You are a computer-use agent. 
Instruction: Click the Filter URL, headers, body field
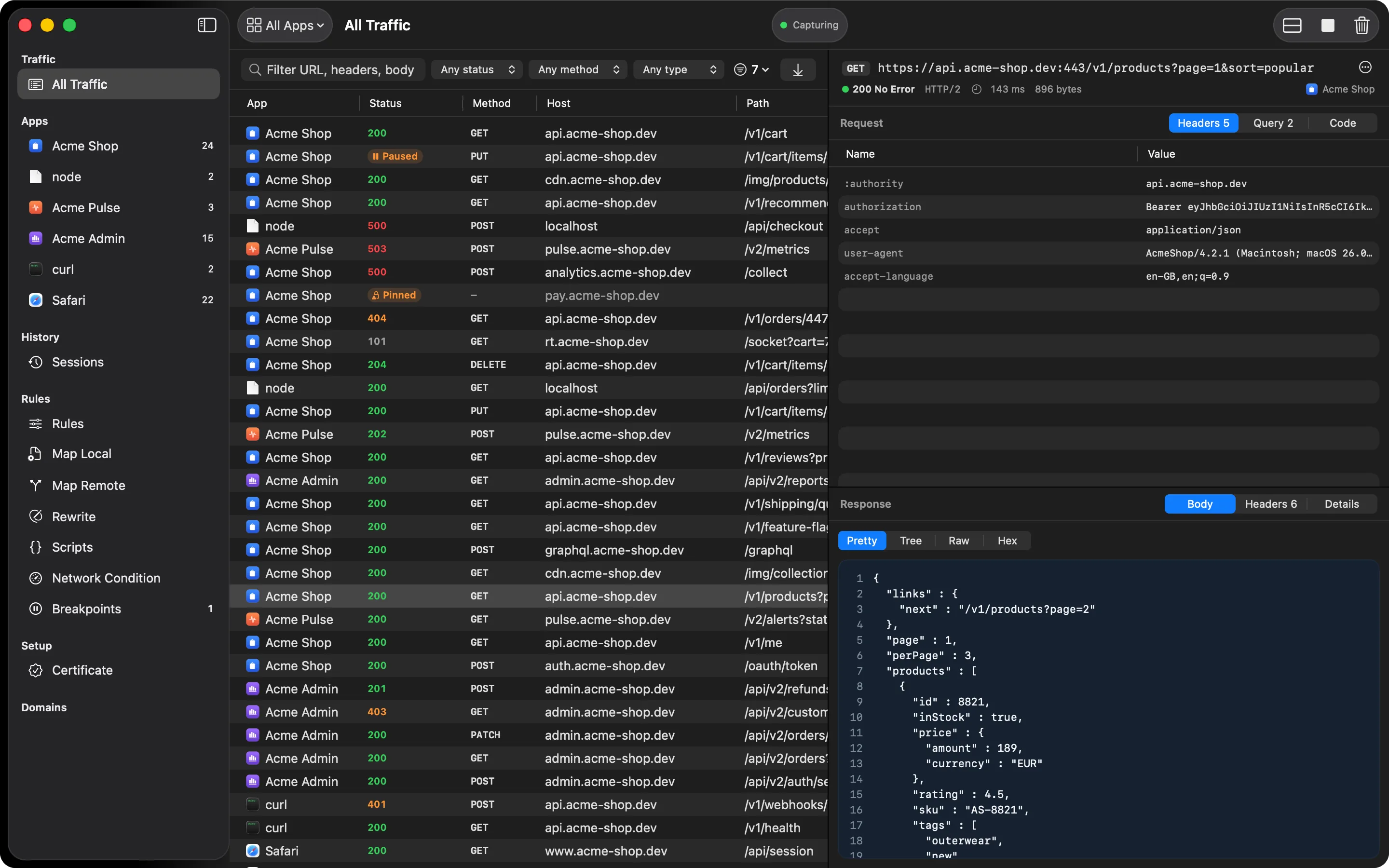pyautogui.click(x=333, y=69)
